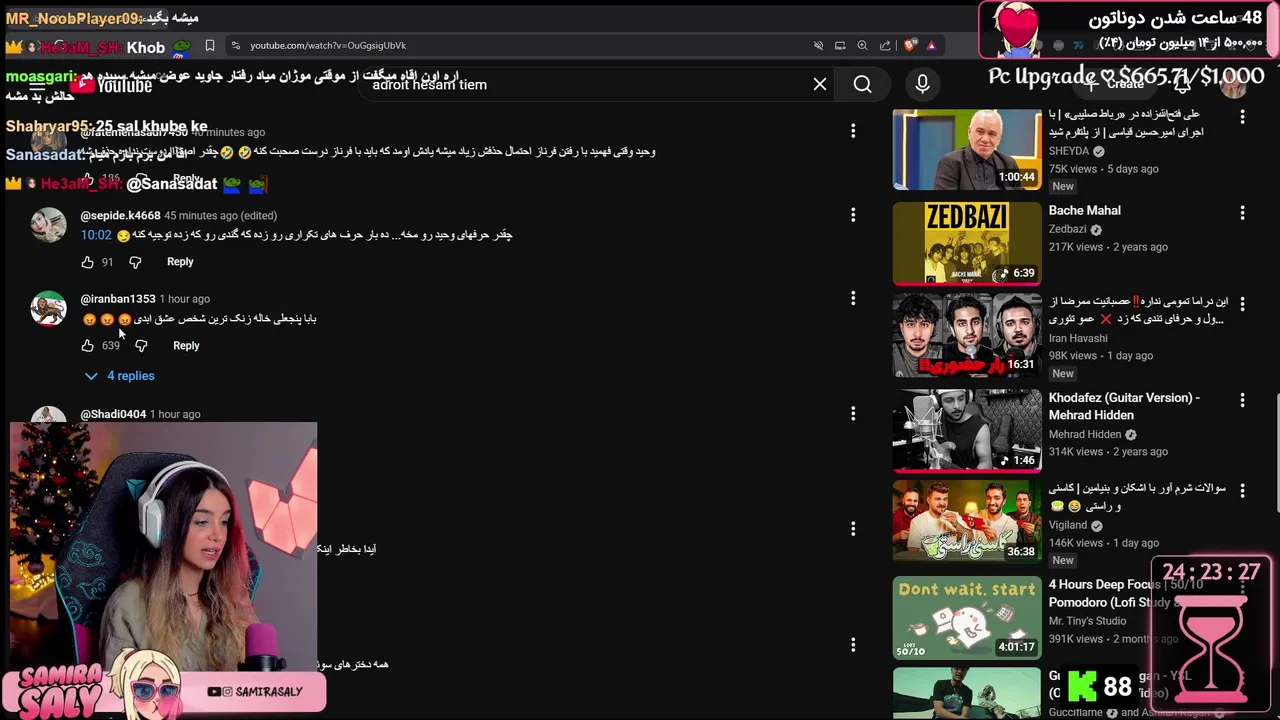The image size is (1280, 720).
Task: Click '146K views • 1 day ago' text
Action: (x=1104, y=543)
